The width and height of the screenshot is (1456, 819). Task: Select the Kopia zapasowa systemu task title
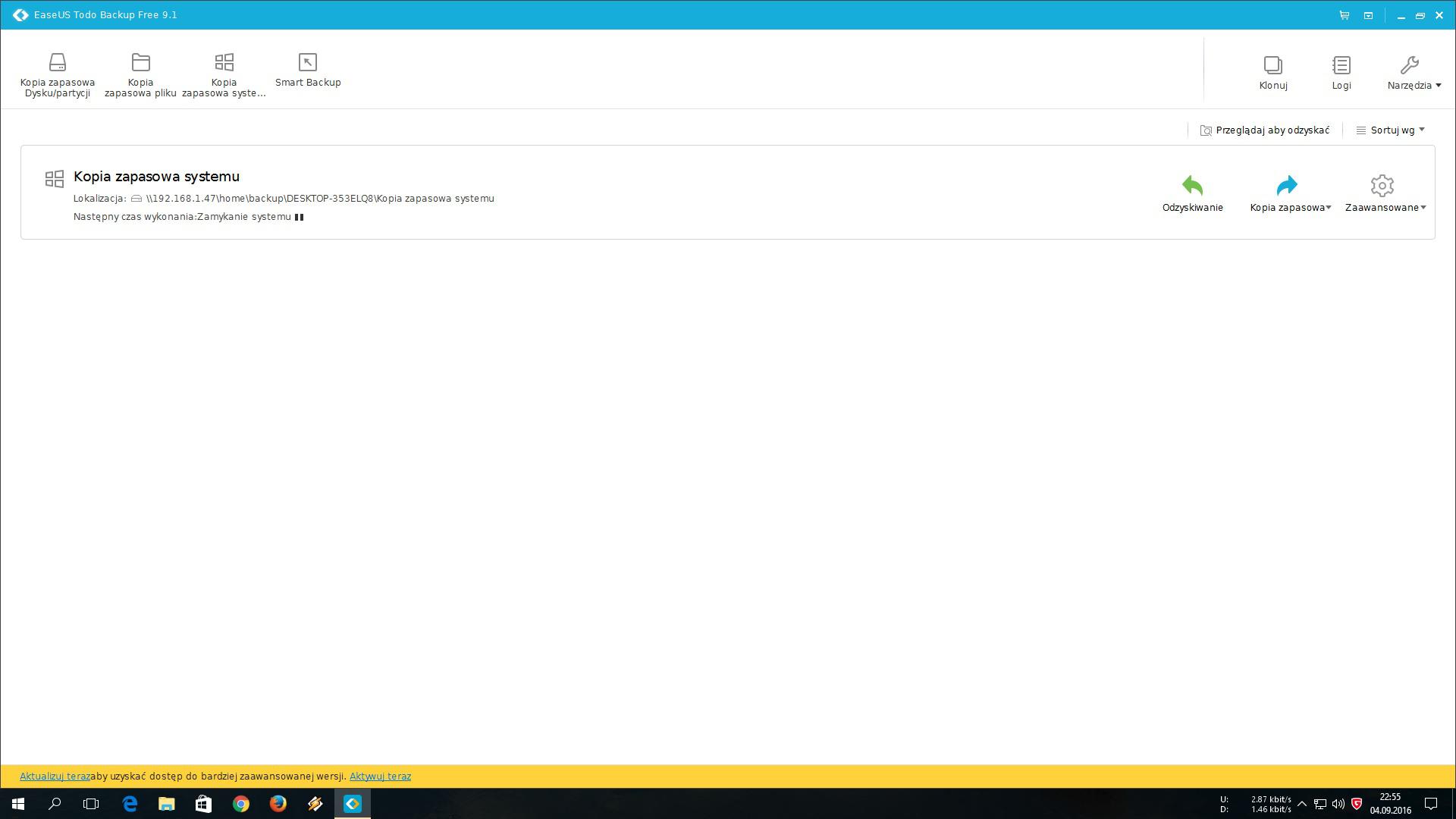click(156, 177)
